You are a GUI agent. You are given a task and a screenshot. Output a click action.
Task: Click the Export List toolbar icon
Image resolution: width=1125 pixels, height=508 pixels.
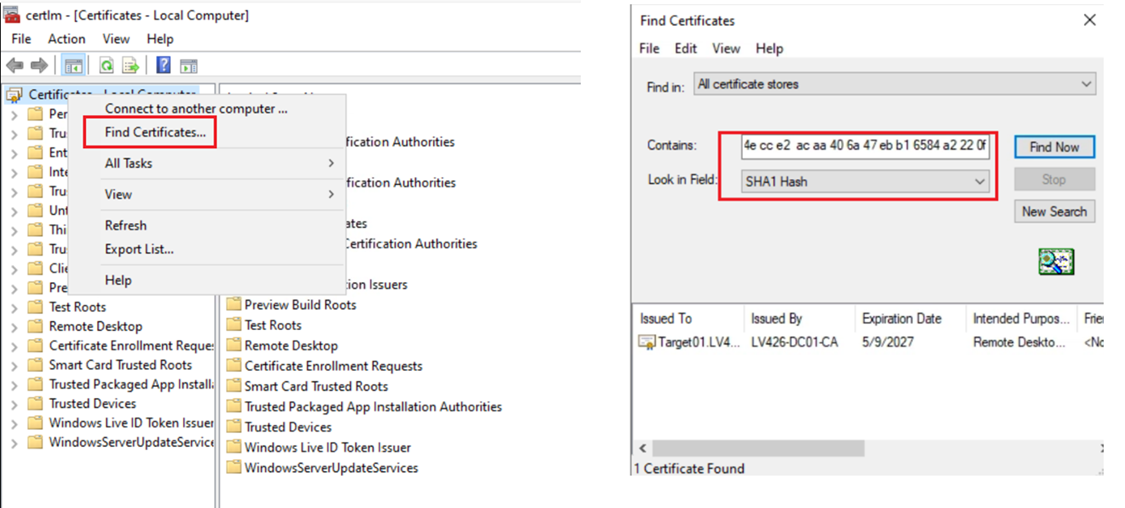point(130,66)
